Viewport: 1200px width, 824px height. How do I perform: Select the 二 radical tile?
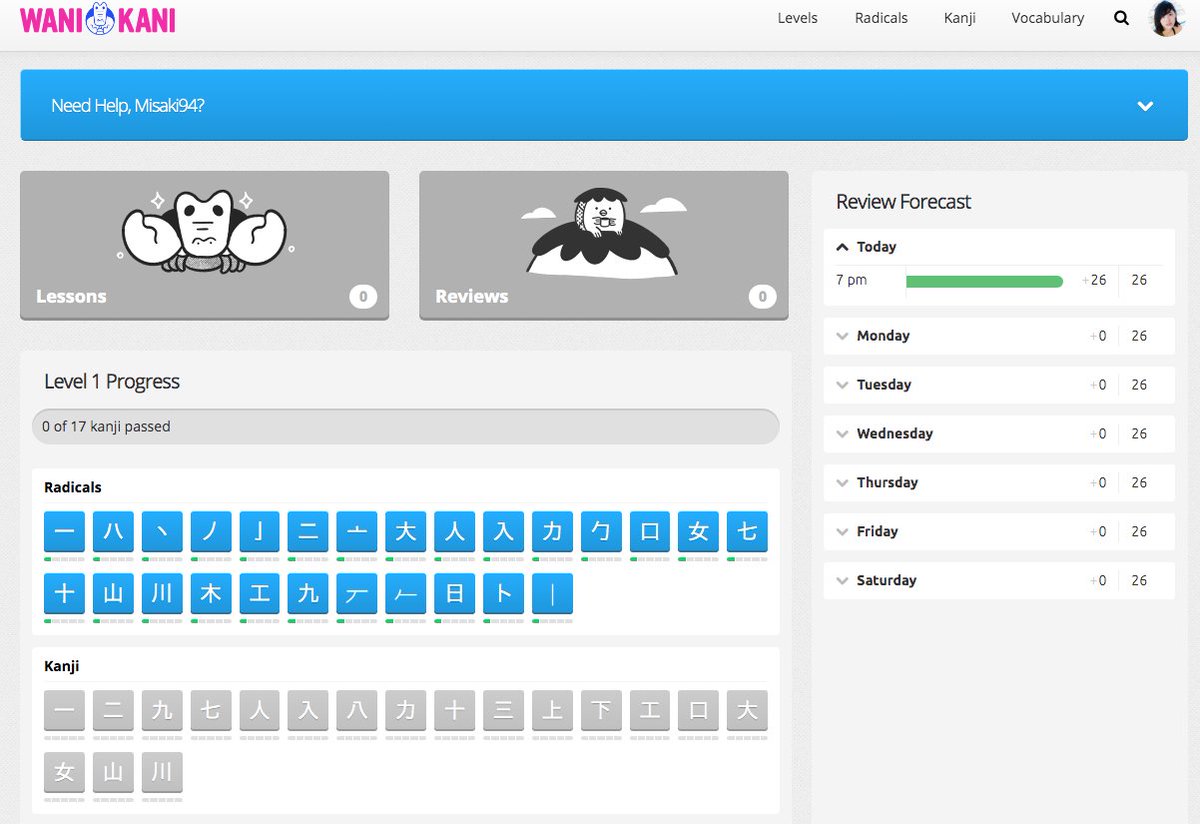[308, 531]
